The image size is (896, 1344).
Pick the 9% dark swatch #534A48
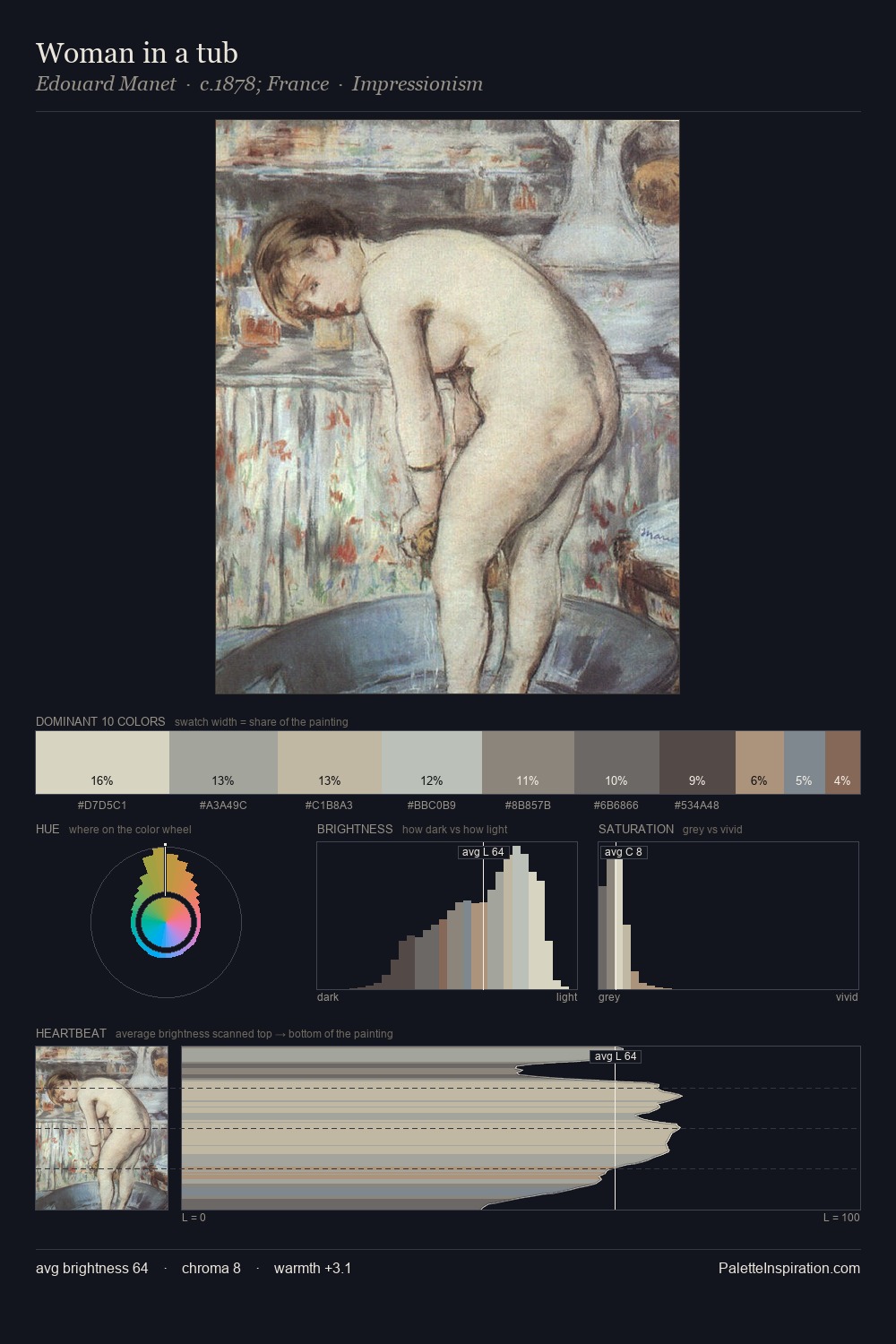[697, 762]
